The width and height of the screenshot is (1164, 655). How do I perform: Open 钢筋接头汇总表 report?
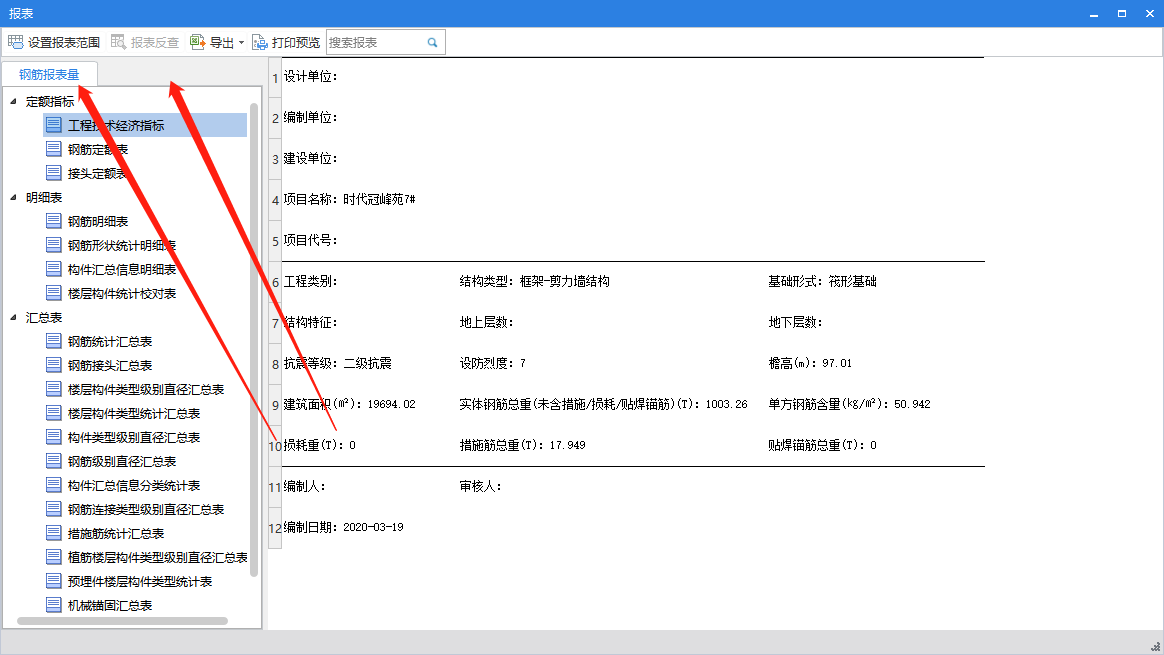tap(110, 365)
